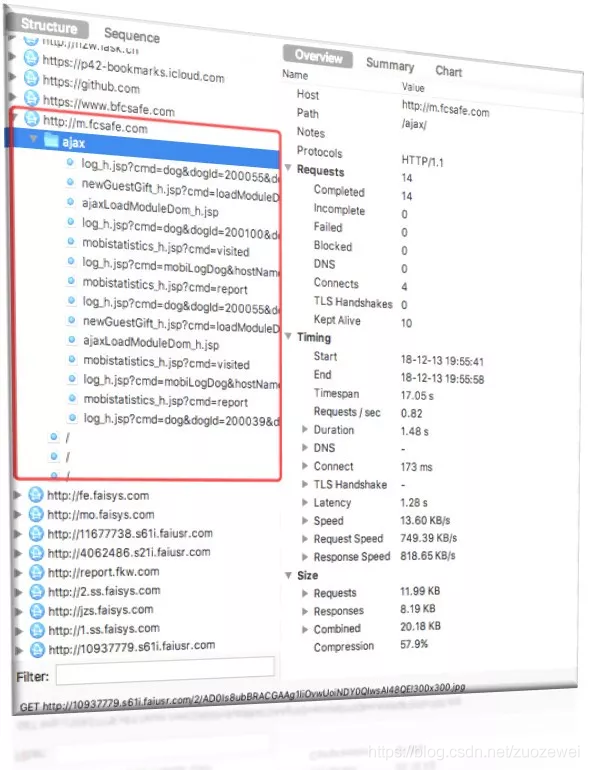Click the Response Speed value 818.65 KB/s
Image resolution: width=589 pixels, height=770 pixels.
click(428, 556)
